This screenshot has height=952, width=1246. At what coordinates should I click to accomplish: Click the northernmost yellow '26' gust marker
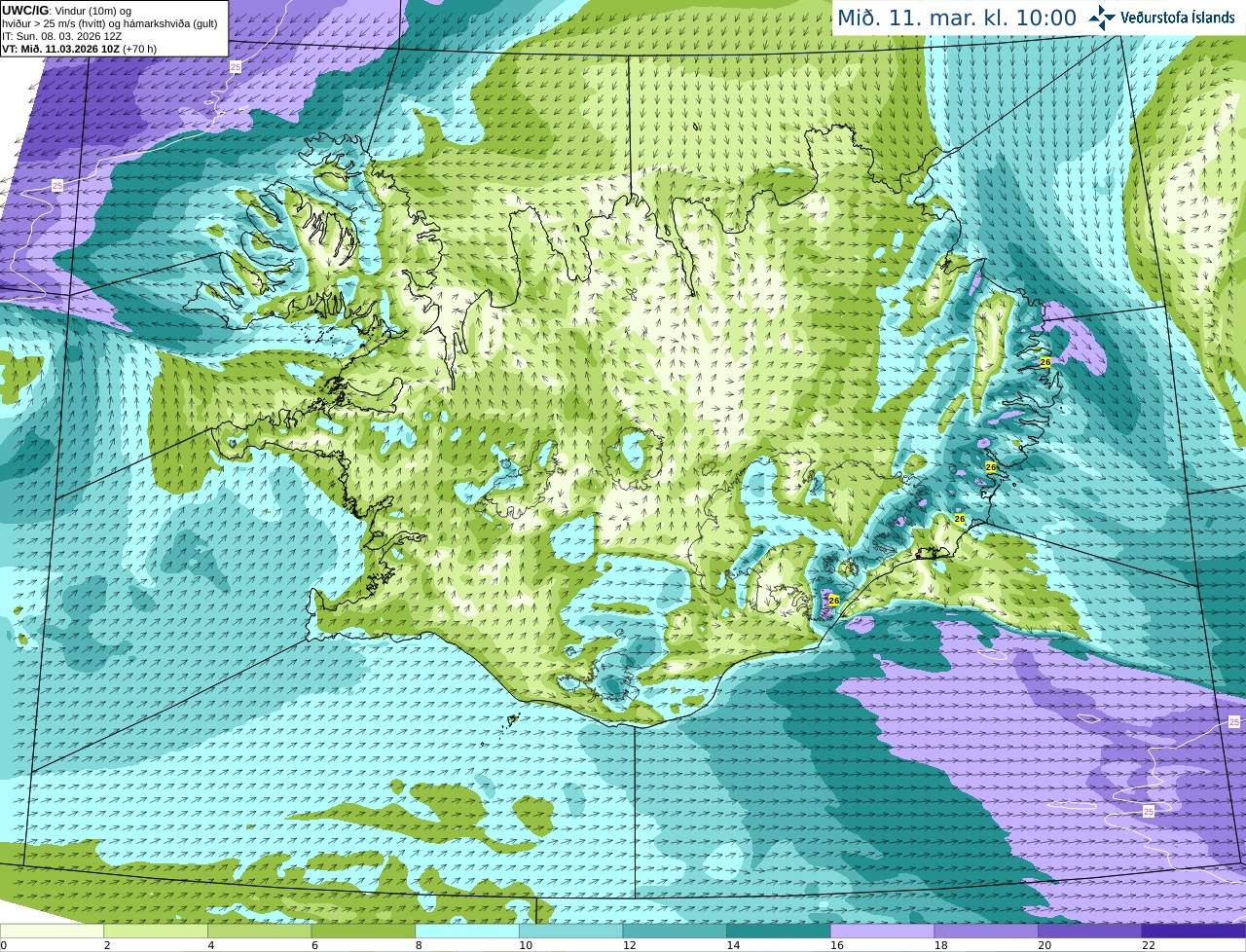1045,361
